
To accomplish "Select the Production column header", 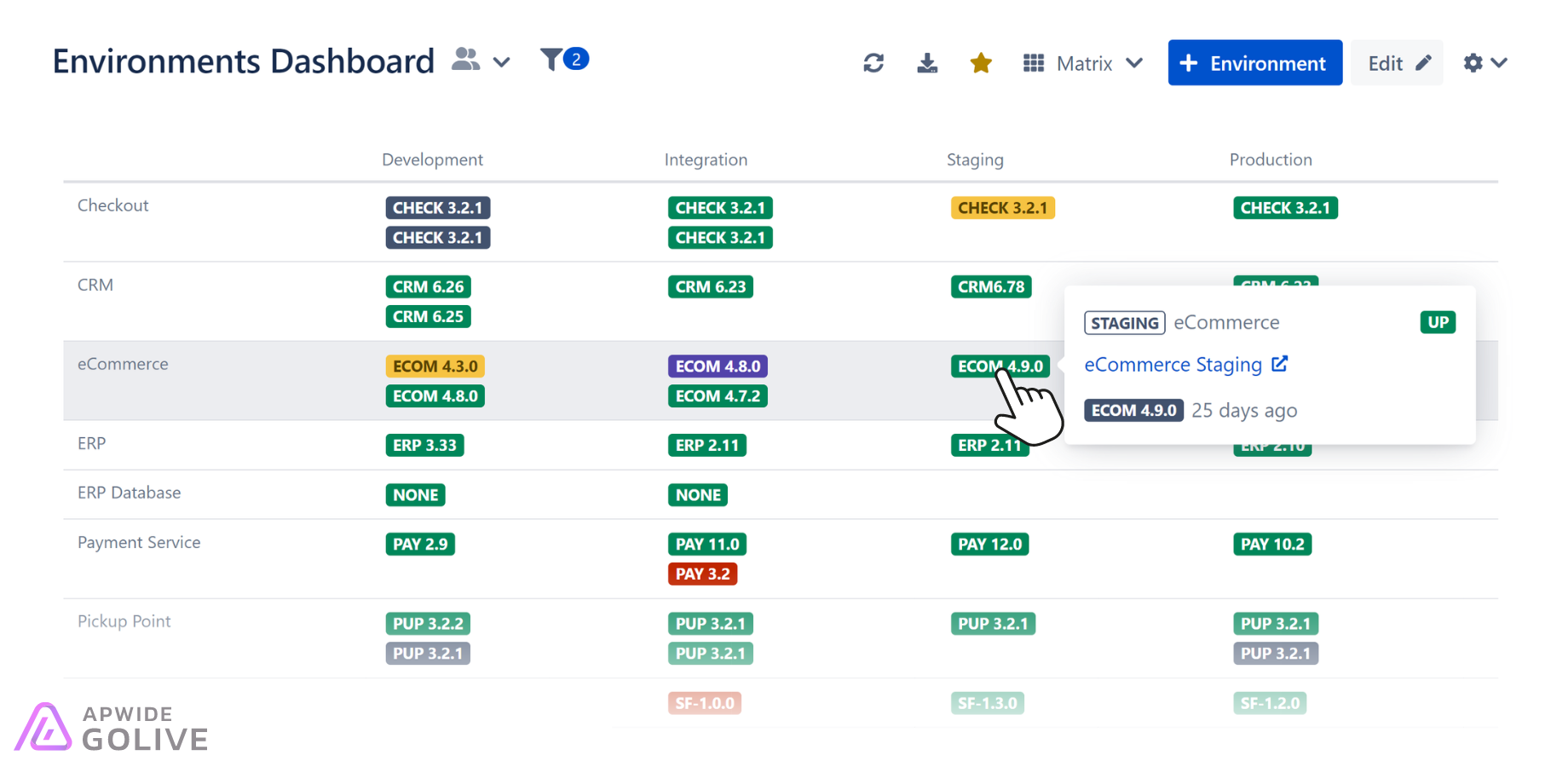I will [1271, 159].
